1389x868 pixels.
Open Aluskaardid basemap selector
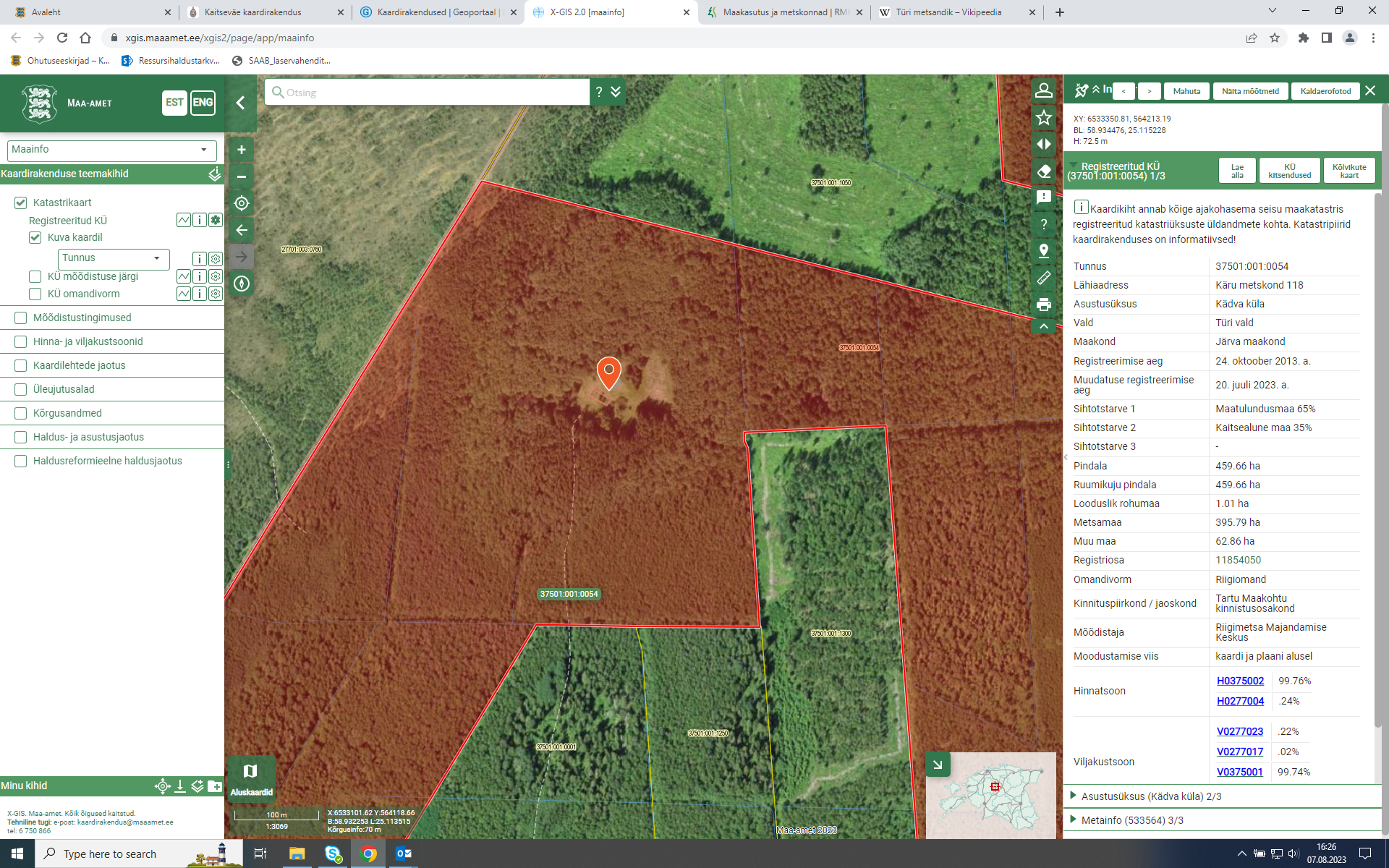point(251,777)
